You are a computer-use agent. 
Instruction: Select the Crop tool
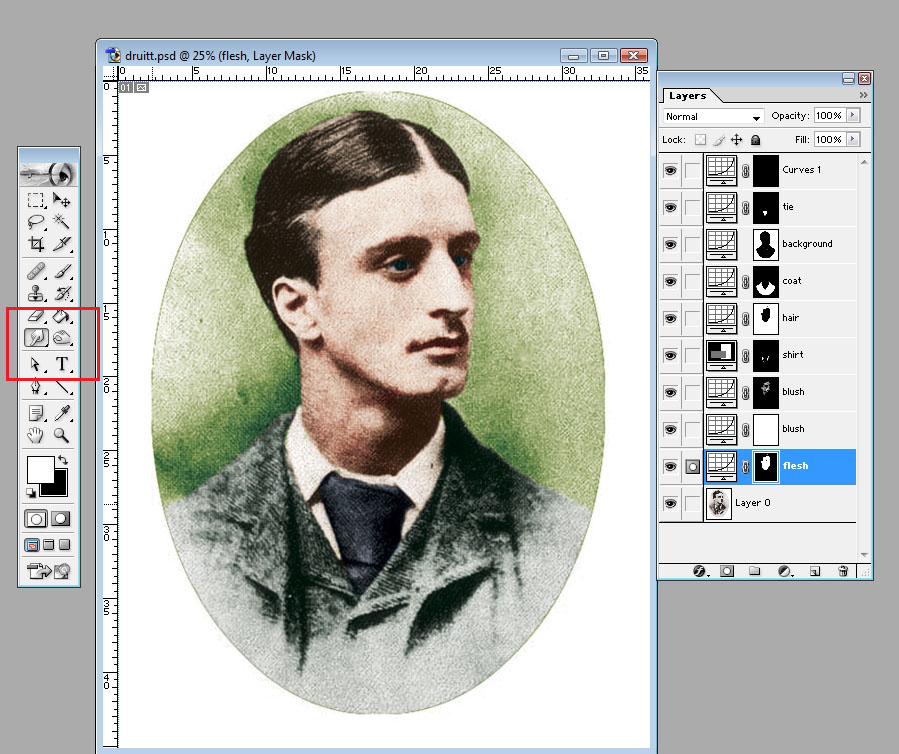pyautogui.click(x=36, y=244)
